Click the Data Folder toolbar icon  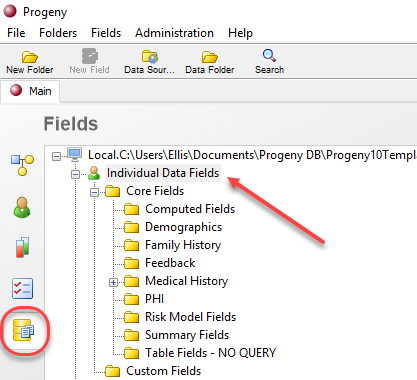tap(210, 57)
